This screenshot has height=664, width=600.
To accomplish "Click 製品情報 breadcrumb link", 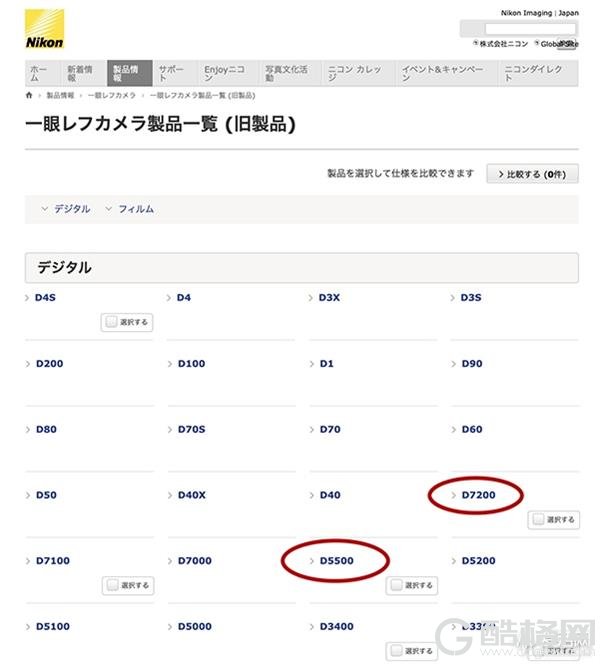I will (60, 96).
